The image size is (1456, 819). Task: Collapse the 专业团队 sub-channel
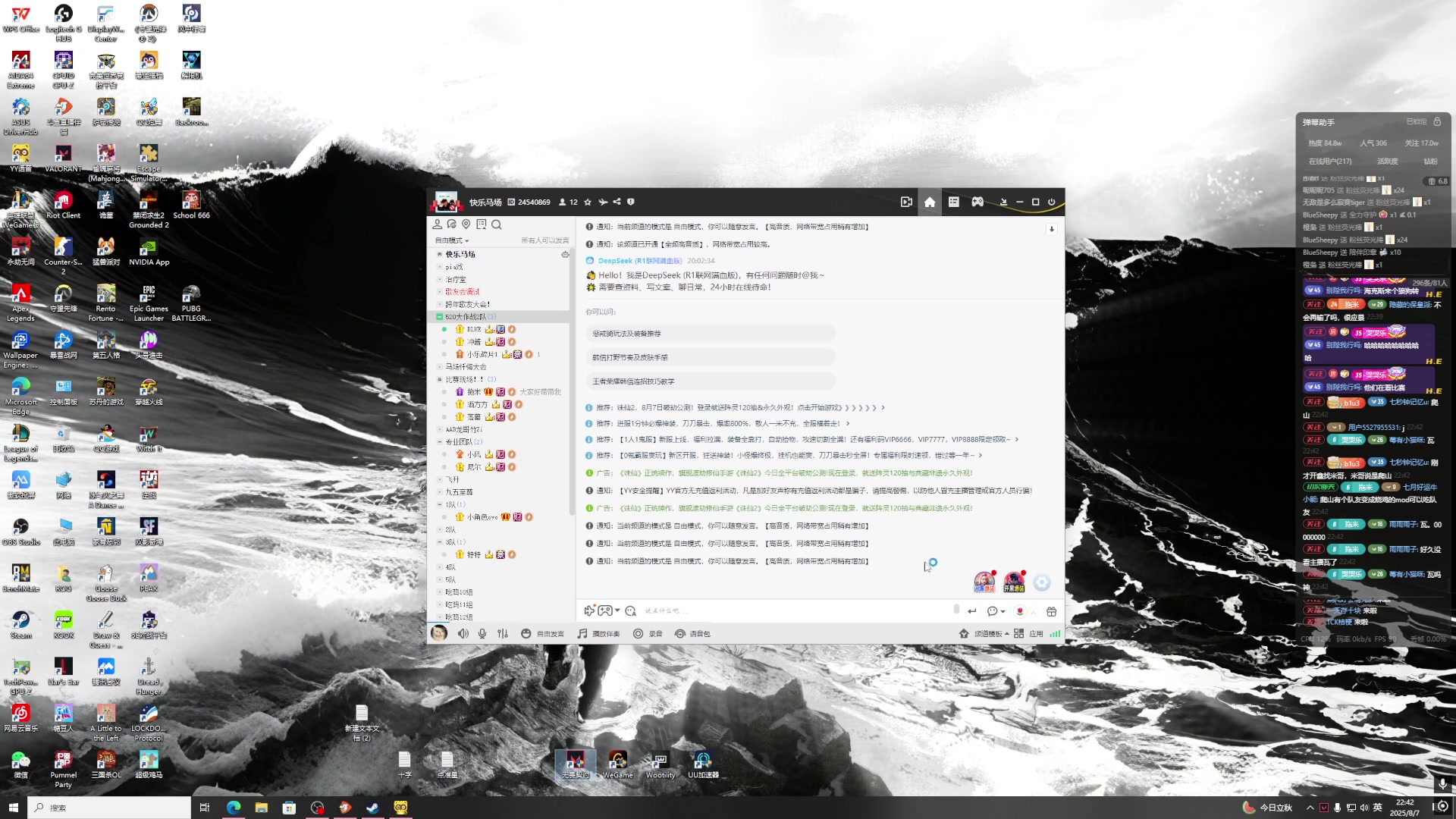(x=439, y=442)
